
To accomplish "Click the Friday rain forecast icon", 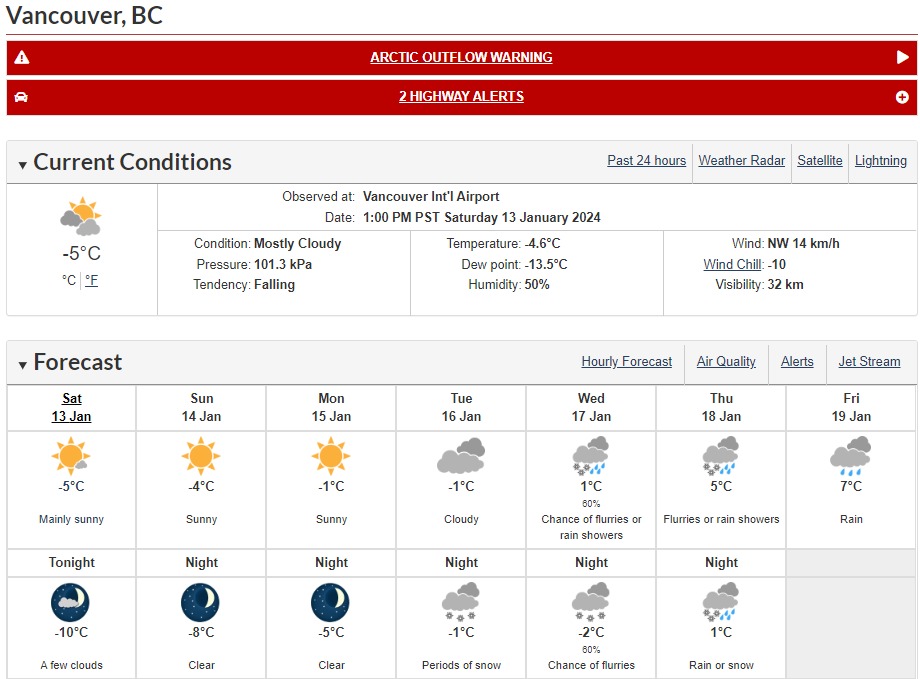I will (x=851, y=455).
